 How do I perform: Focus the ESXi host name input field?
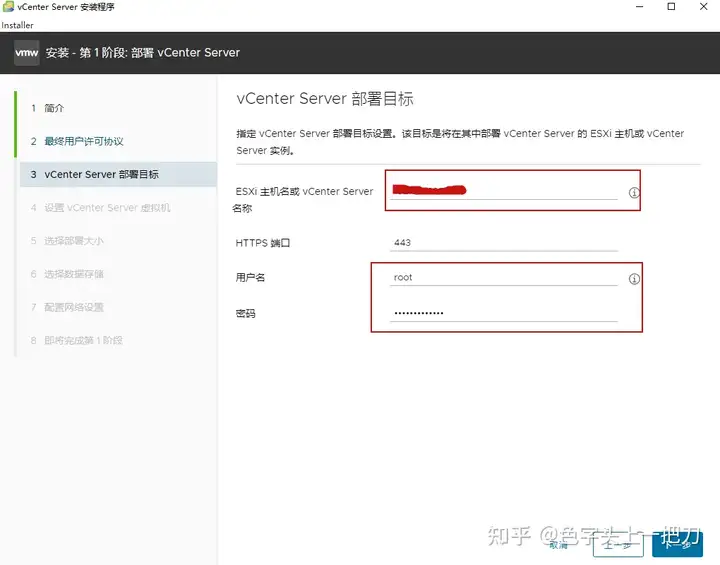[x=504, y=190]
